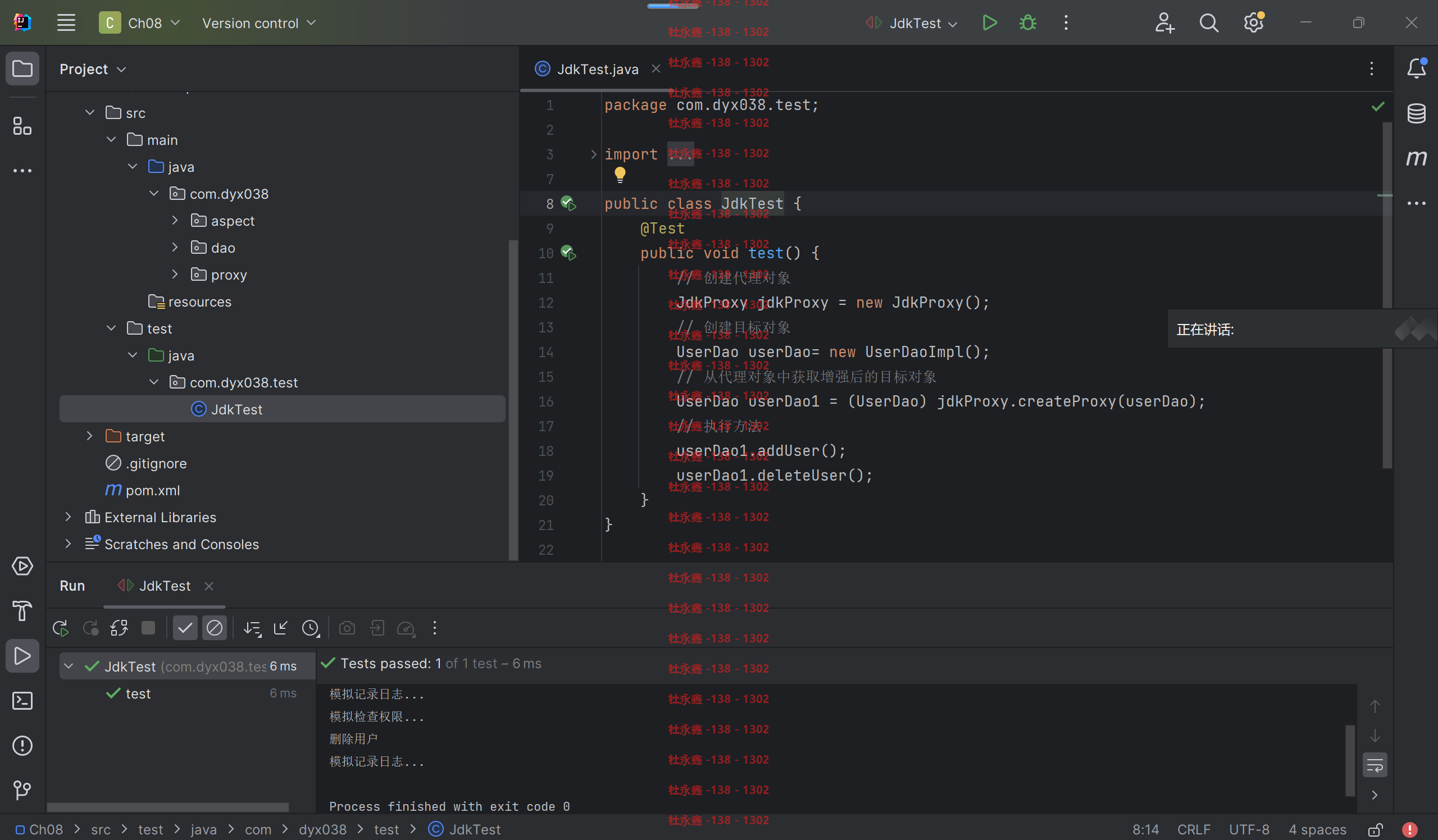1438x840 pixels.
Task: Select pom.xml in project tree
Action: point(143,490)
